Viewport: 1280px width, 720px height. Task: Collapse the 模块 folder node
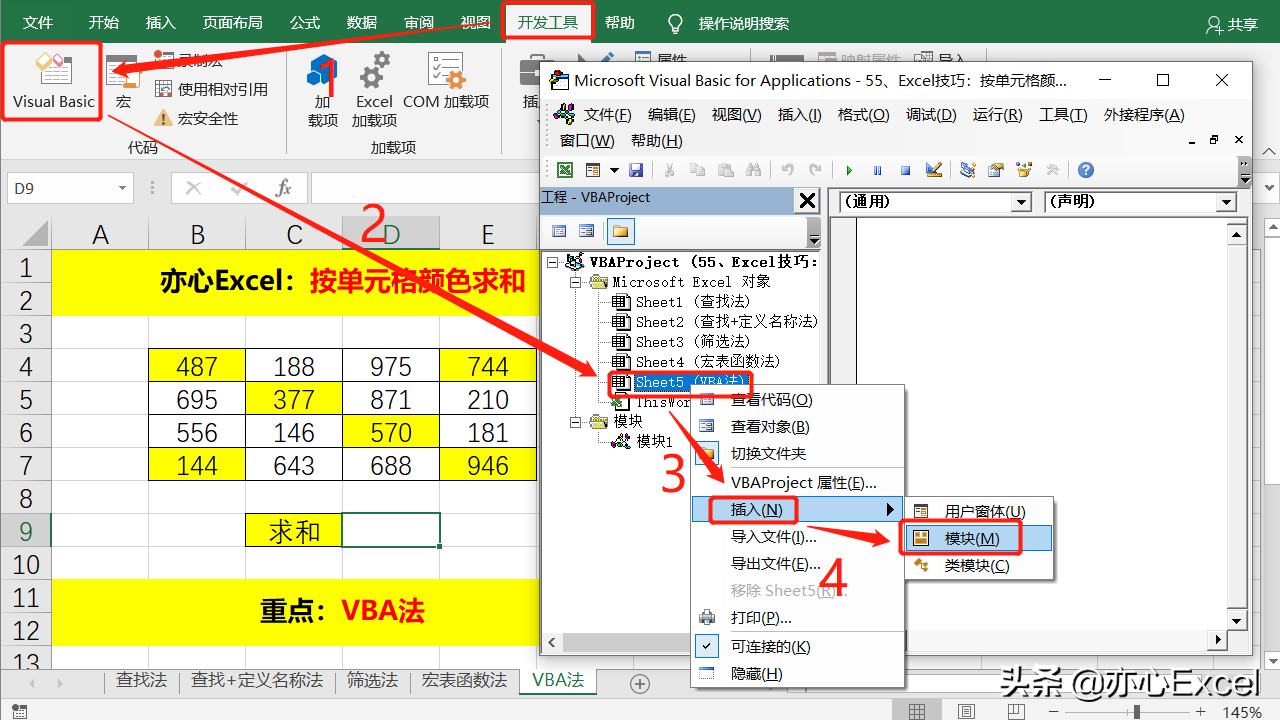point(577,422)
